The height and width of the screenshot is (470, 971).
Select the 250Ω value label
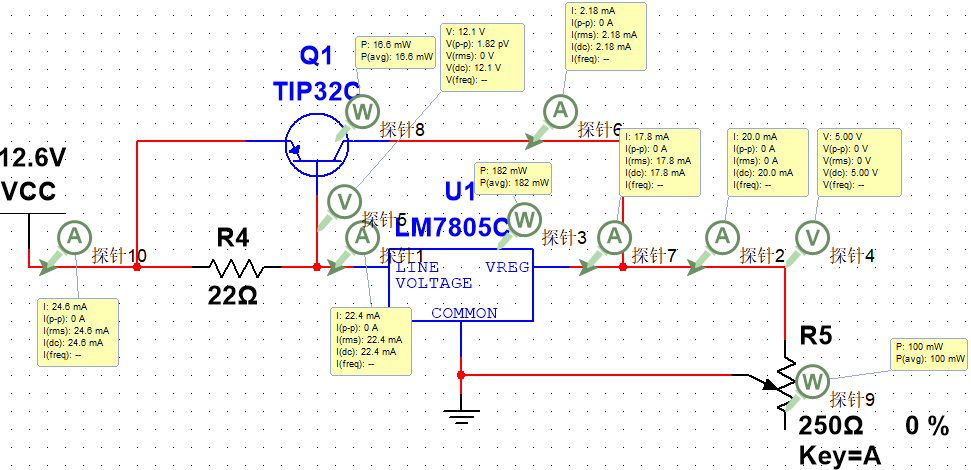pyautogui.click(x=830, y=426)
